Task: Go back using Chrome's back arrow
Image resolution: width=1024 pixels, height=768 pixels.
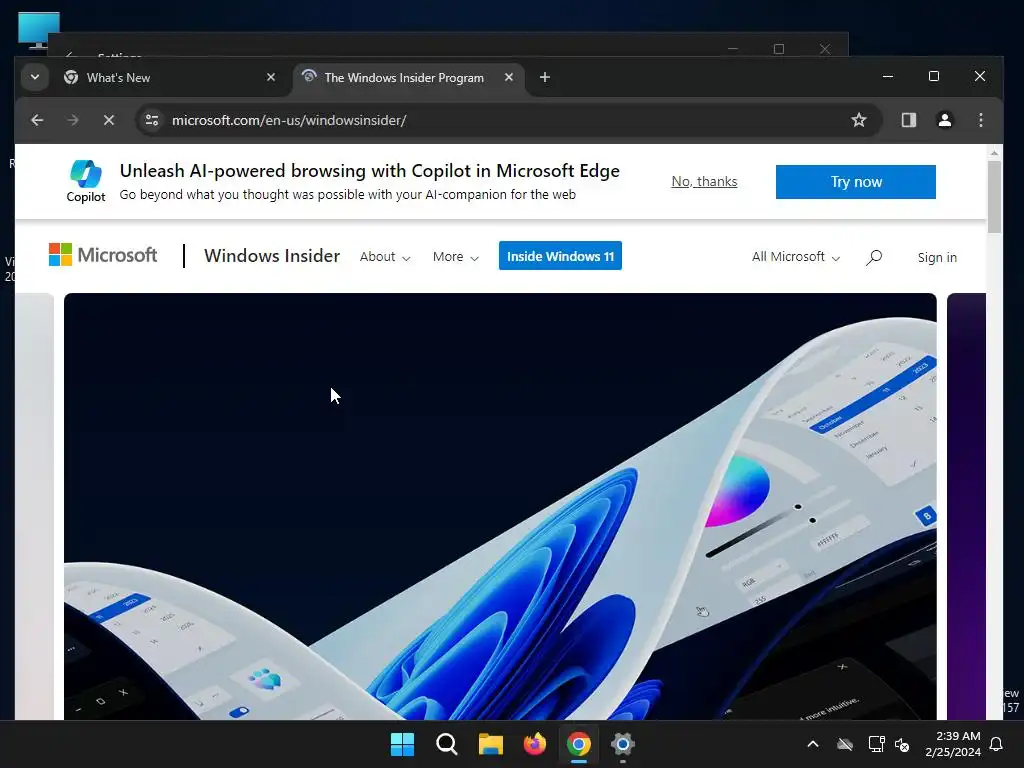Action: pos(37,120)
